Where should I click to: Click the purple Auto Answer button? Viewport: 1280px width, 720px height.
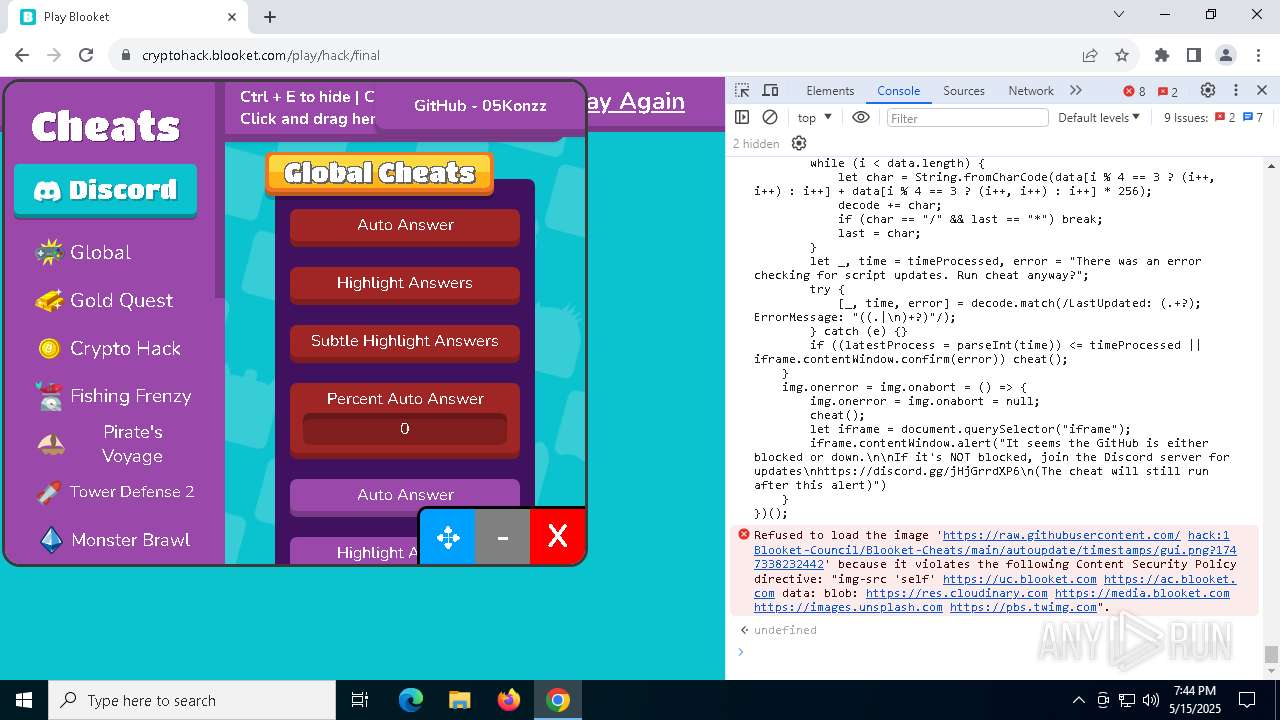coord(405,495)
